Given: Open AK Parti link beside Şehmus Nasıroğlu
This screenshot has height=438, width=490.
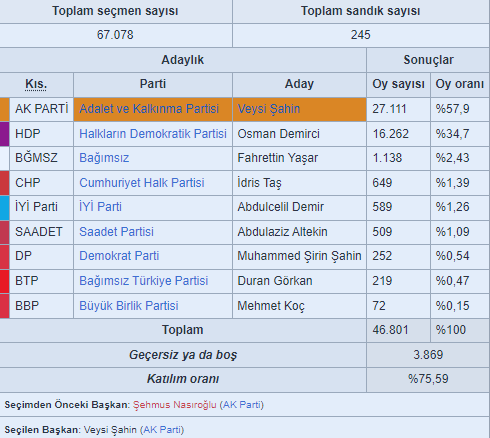Looking at the screenshot, I should 242,405.
